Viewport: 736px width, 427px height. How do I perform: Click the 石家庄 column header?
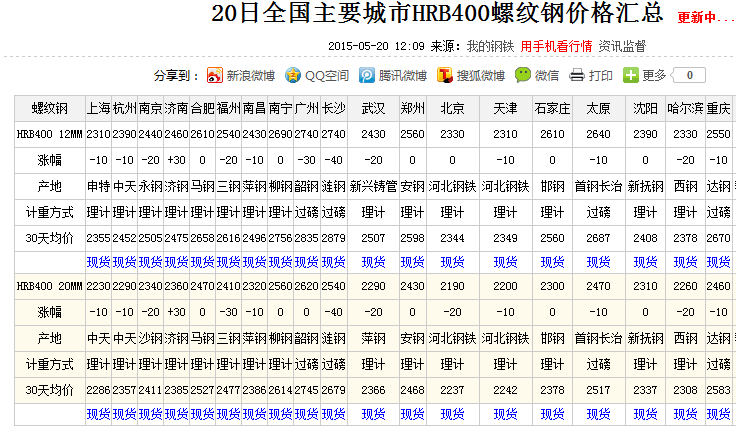tap(552, 108)
